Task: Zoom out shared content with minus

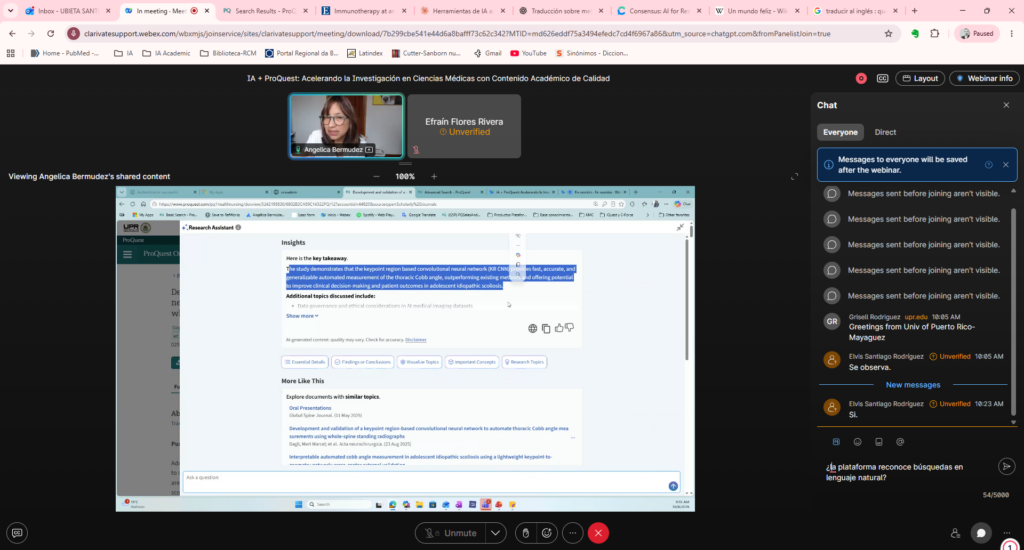Action: (376, 176)
